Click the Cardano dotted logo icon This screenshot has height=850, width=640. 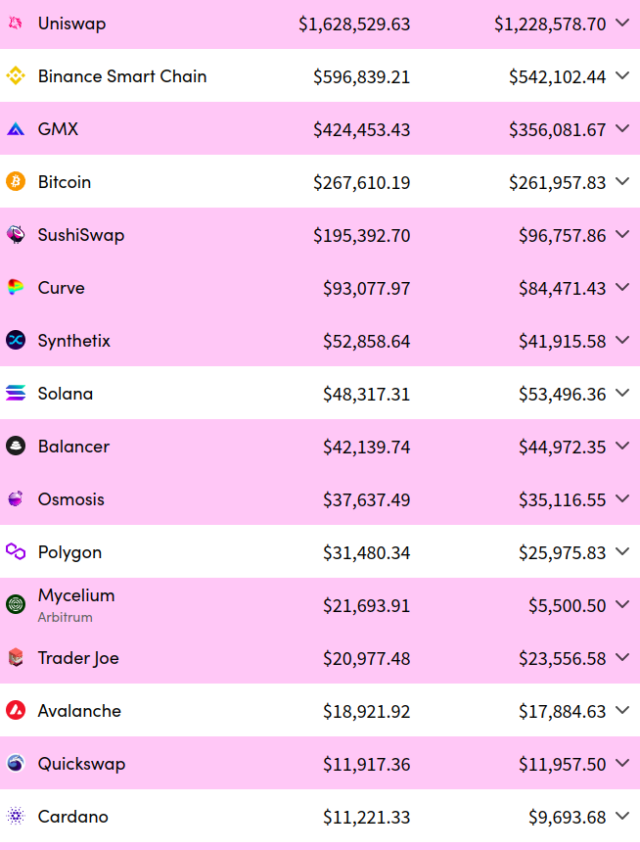click(15, 817)
